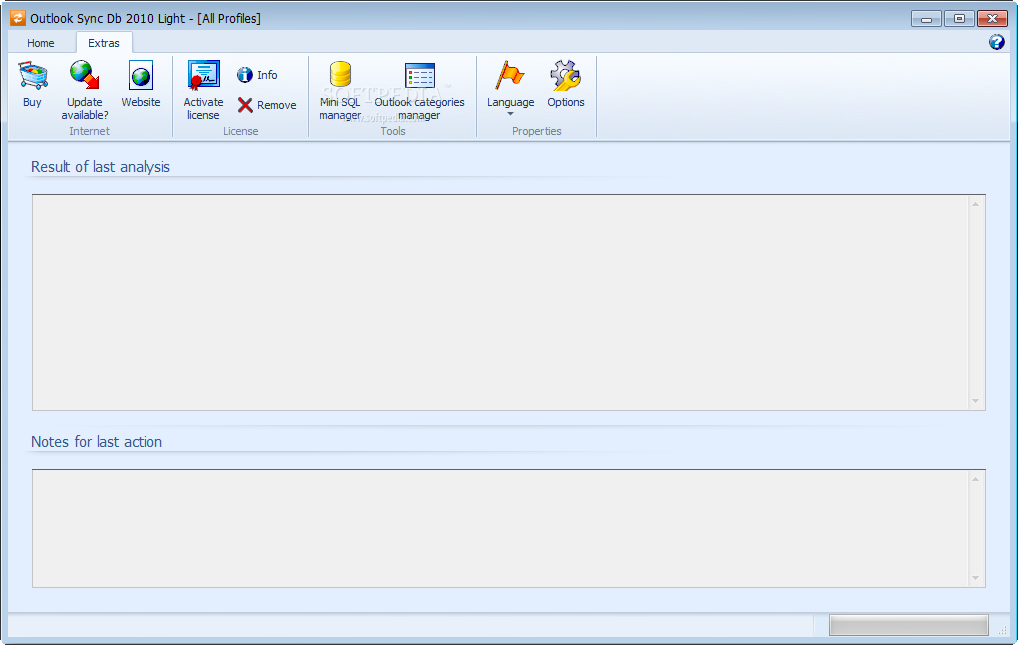Launch the Activate license dialog
This screenshot has width=1018, height=645.
coord(203,90)
